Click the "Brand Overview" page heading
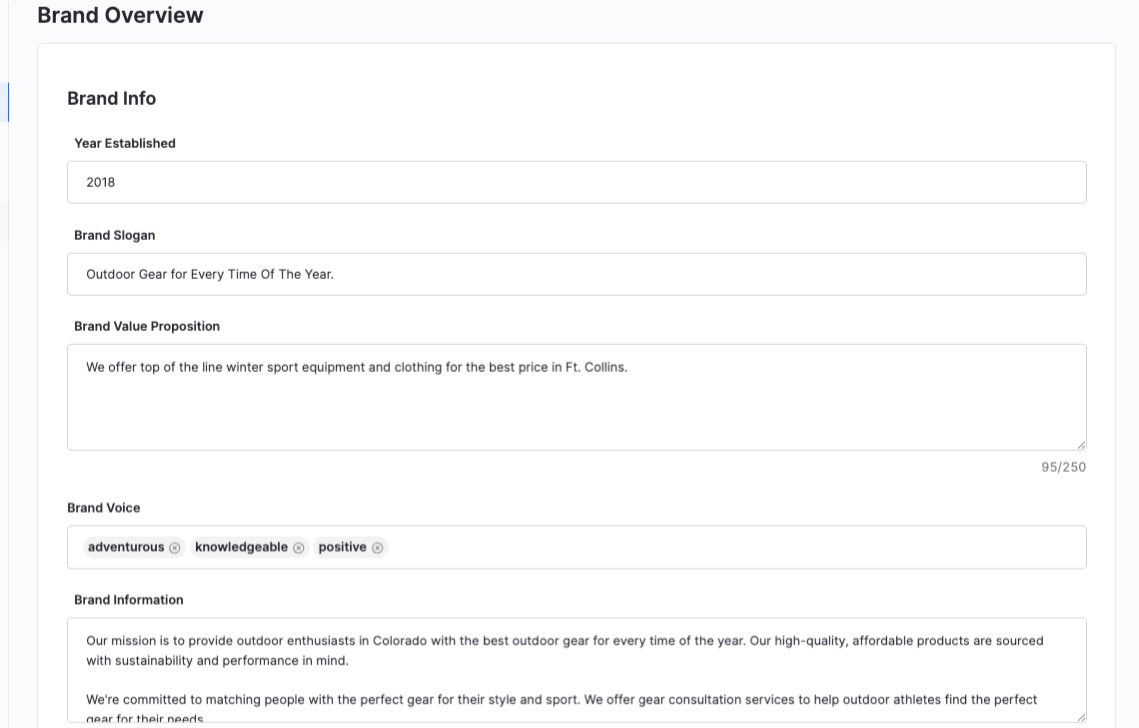The width and height of the screenshot is (1139, 728). pyautogui.click(x=120, y=15)
